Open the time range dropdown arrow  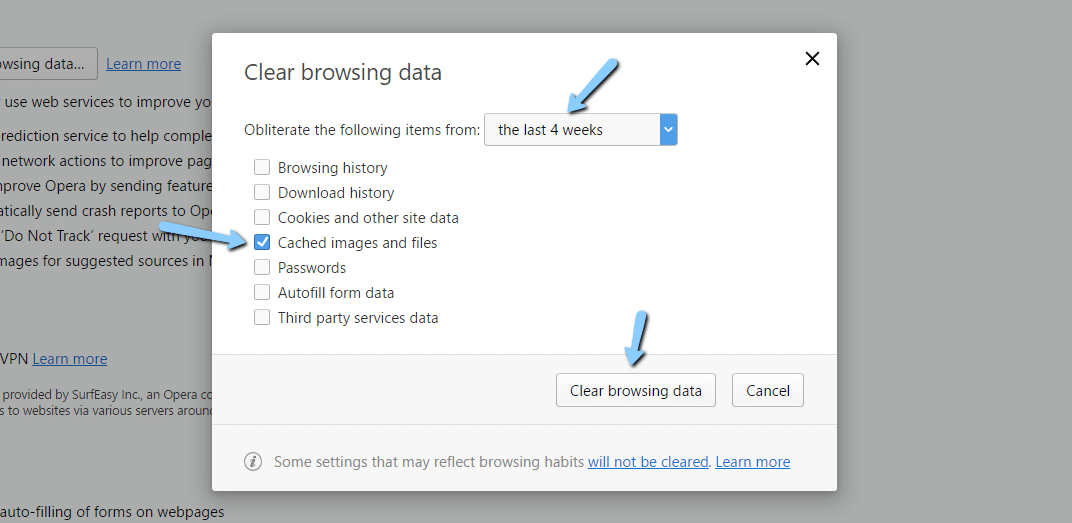tap(669, 130)
